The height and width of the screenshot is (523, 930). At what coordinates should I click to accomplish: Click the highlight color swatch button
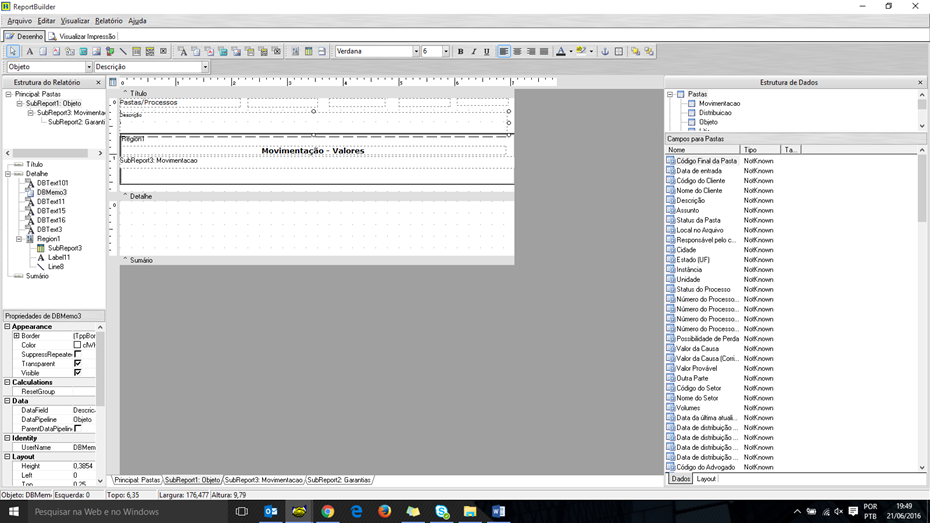(581, 52)
